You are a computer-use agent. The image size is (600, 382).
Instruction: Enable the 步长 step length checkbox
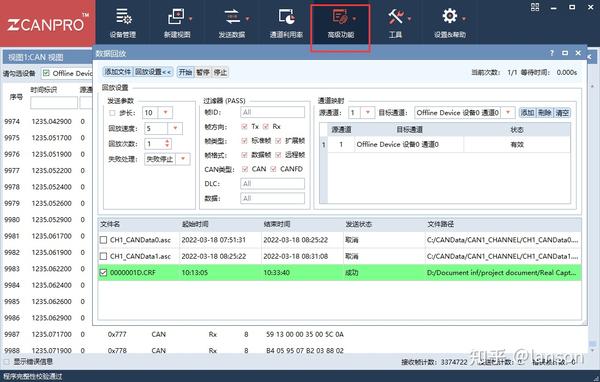[x=112, y=113]
